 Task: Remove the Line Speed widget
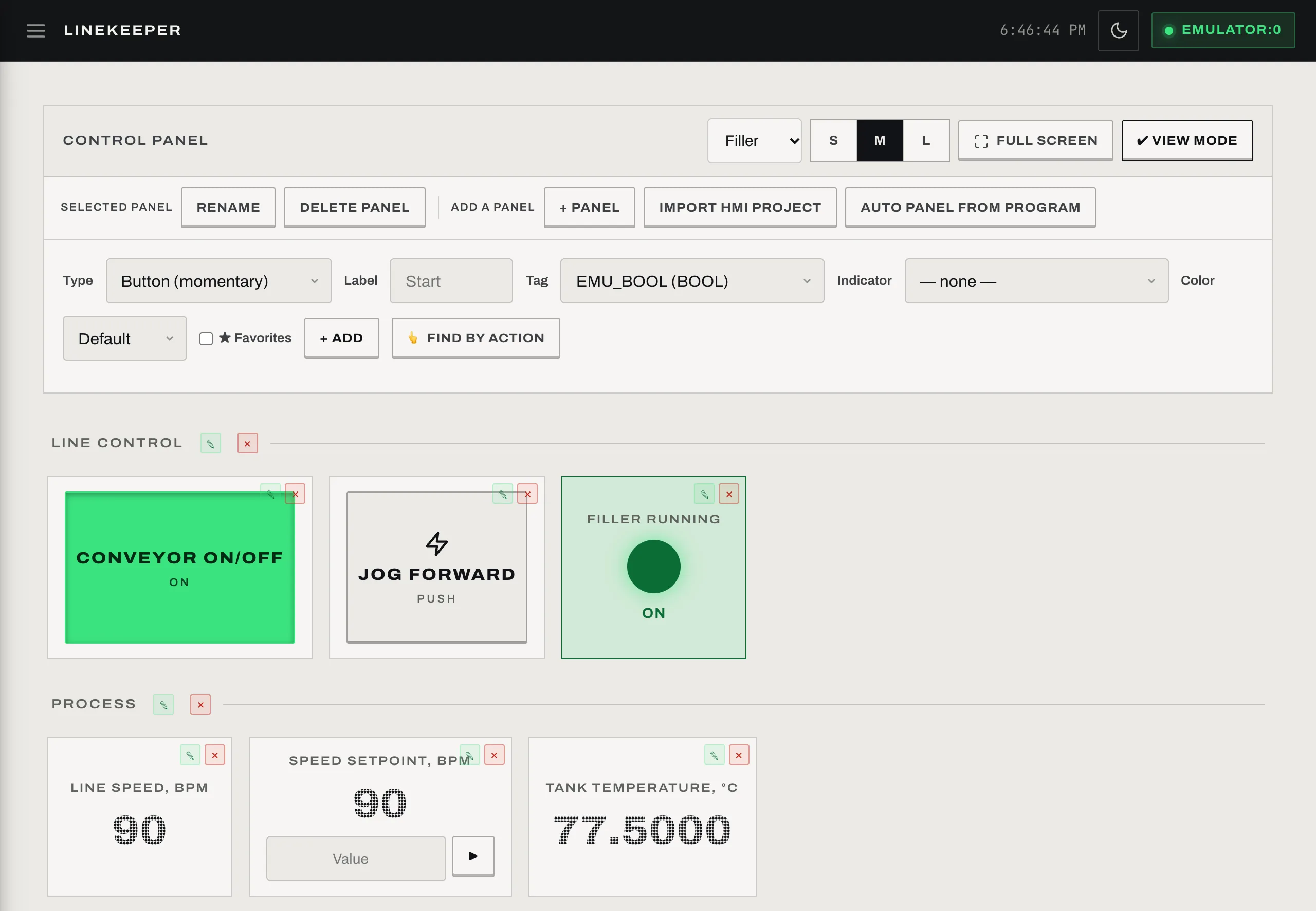[214, 755]
